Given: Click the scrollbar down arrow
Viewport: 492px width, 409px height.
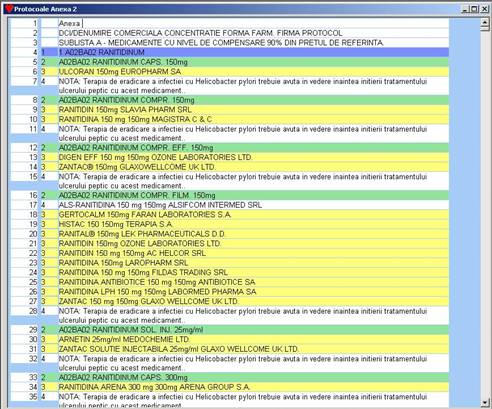Looking at the screenshot, I should pos(485,403).
